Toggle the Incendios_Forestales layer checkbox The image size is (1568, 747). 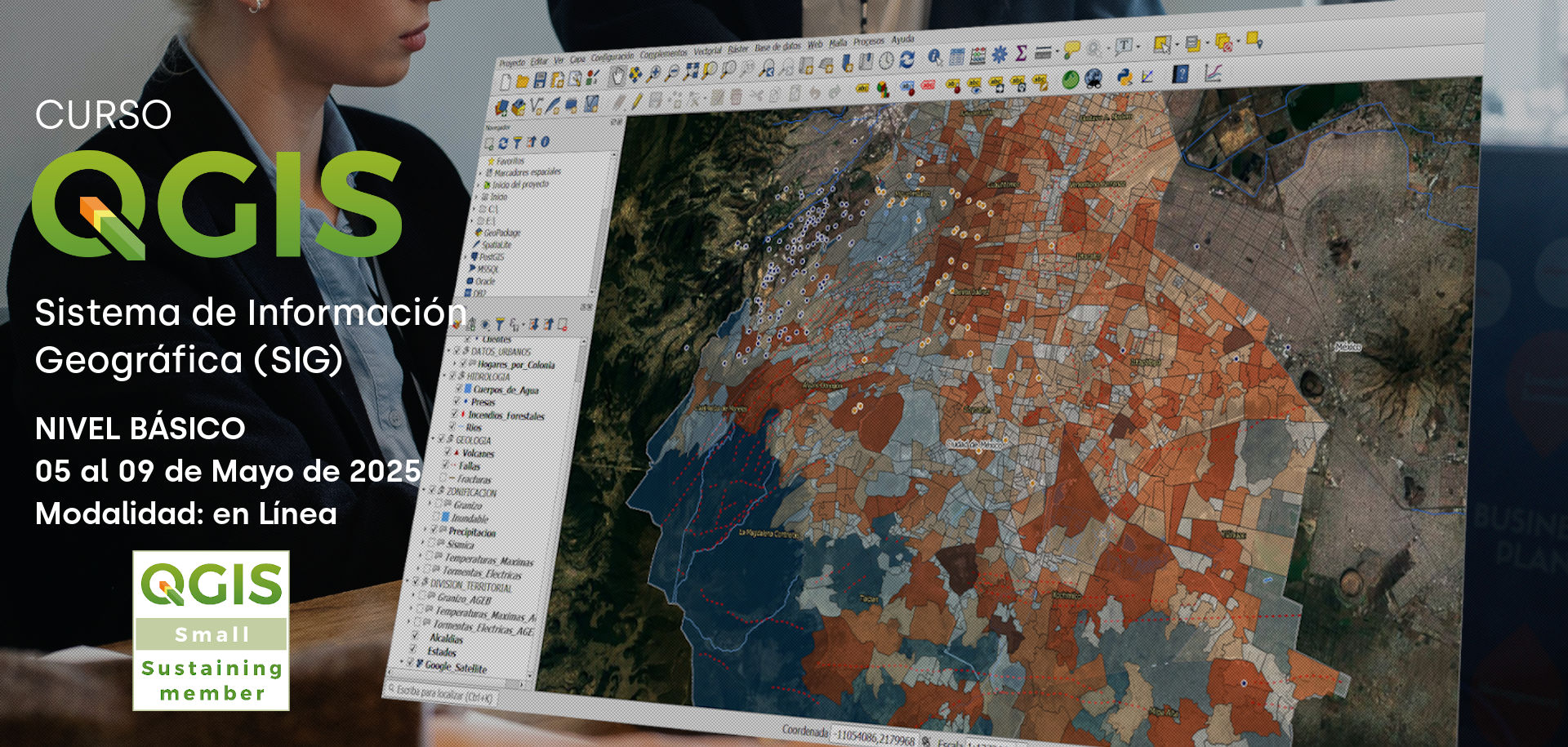454,415
